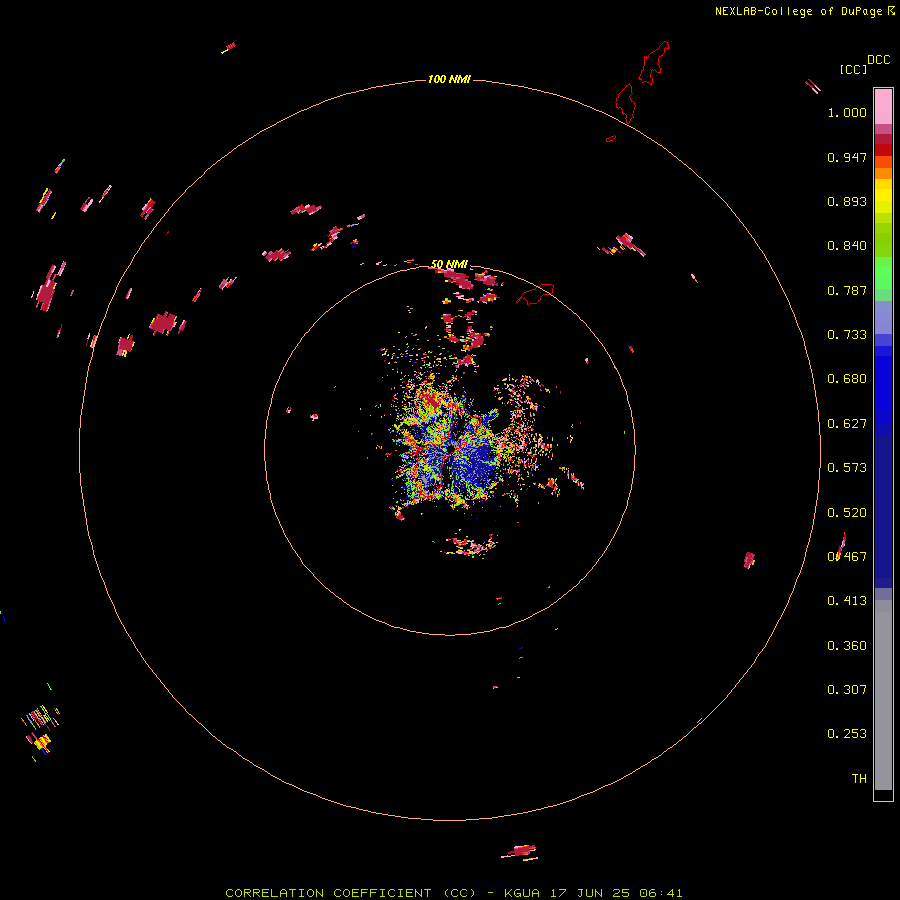
Task: Click the 0.413 scale value
Action: (x=847, y=601)
